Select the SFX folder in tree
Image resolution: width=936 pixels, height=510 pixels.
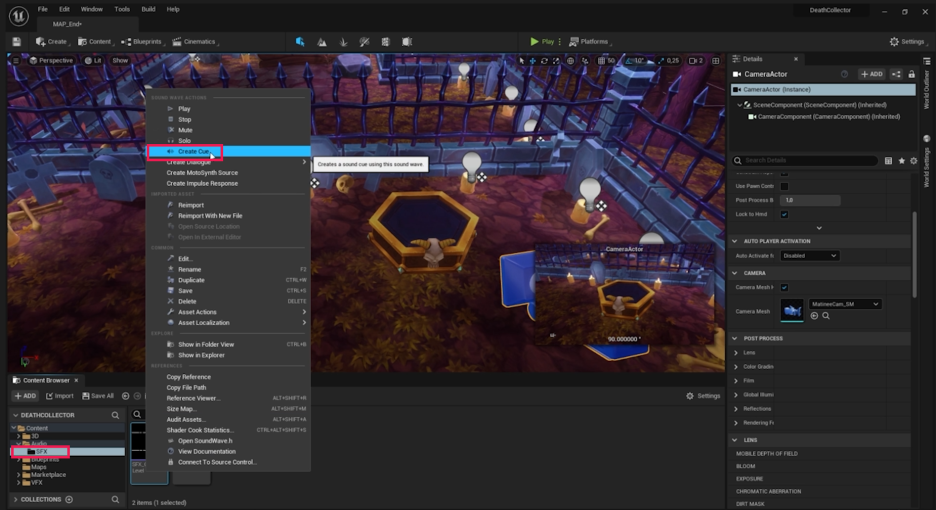pos(41,452)
